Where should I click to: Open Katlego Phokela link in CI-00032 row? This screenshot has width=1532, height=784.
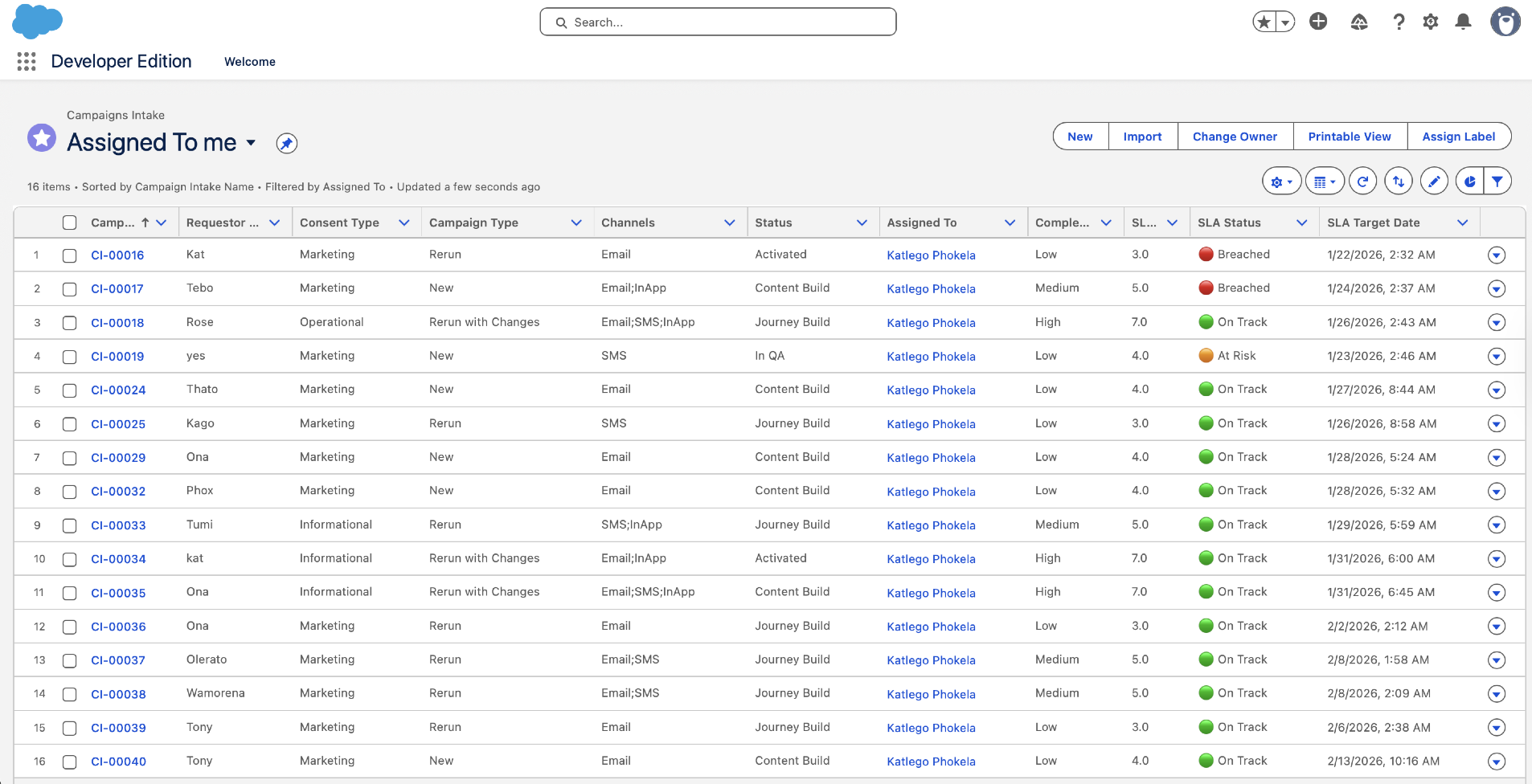click(931, 492)
